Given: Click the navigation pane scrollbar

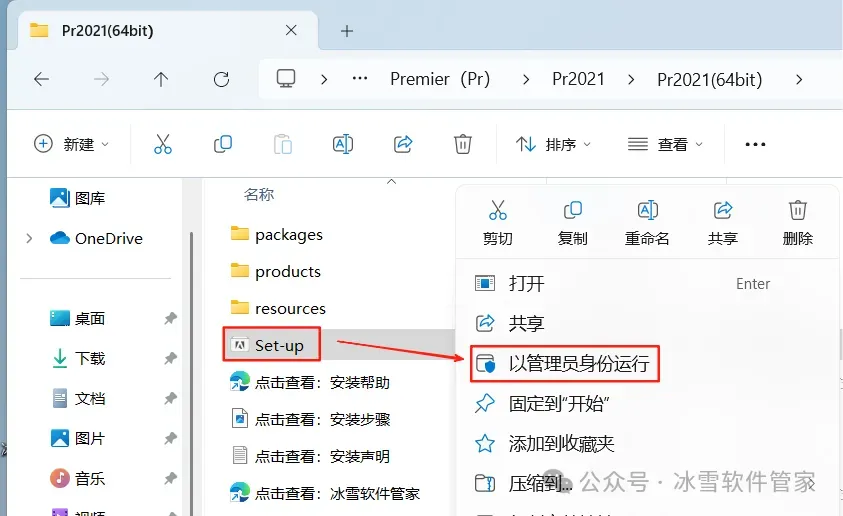Looking at the screenshot, I should (x=191, y=374).
